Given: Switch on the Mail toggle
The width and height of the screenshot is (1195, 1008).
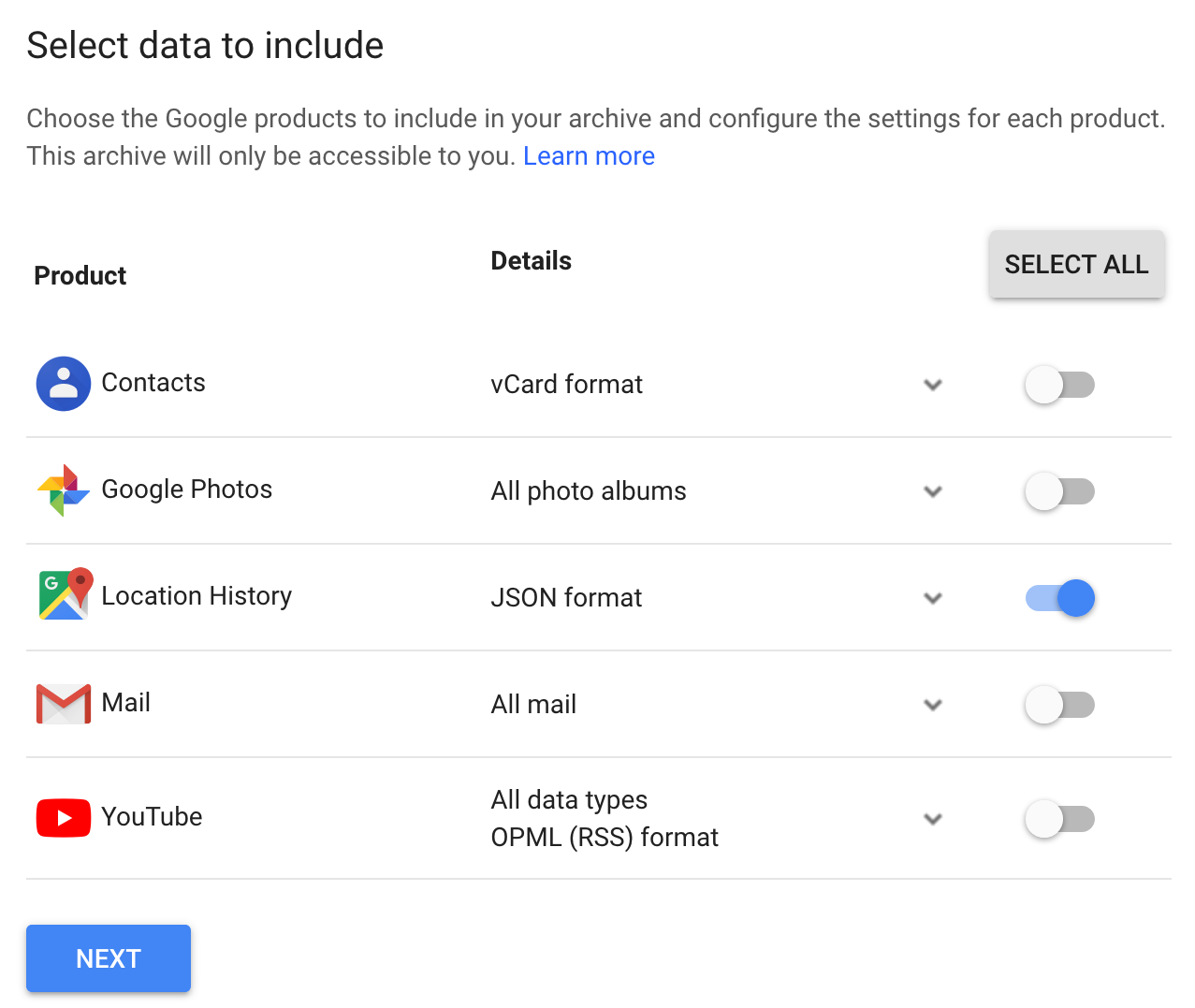Looking at the screenshot, I should coord(1059,705).
